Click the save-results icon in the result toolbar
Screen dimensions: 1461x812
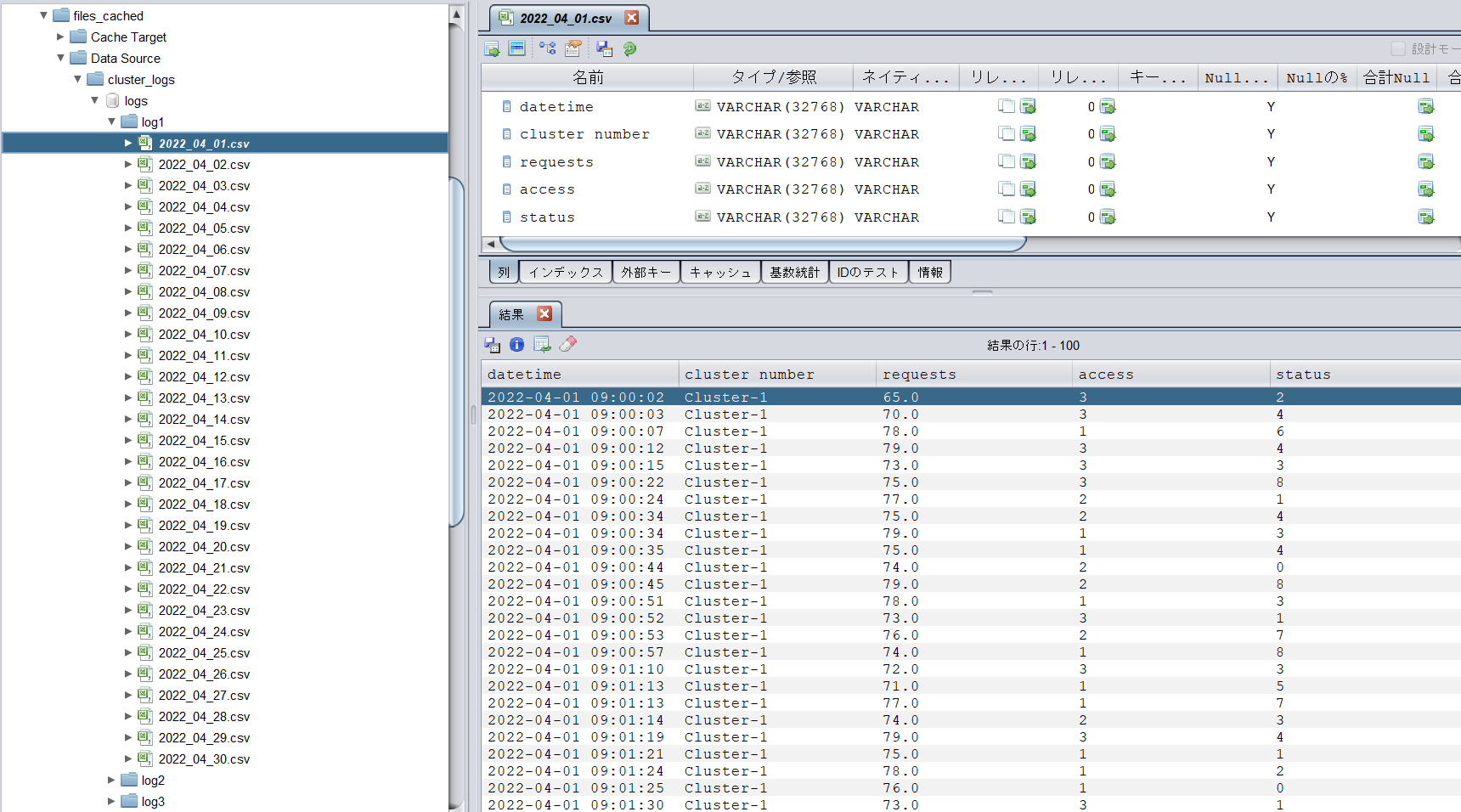point(493,345)
